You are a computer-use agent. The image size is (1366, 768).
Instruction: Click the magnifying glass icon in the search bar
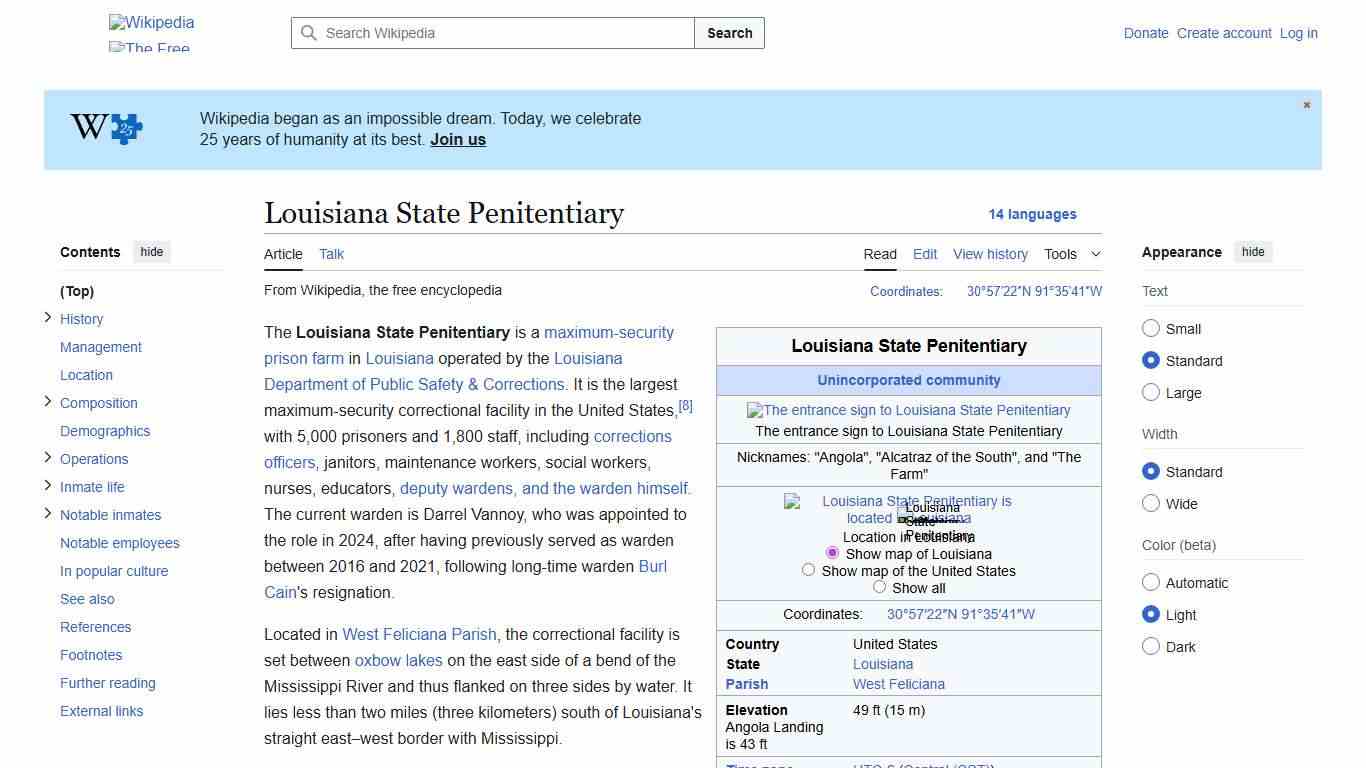tap(309, 33)
